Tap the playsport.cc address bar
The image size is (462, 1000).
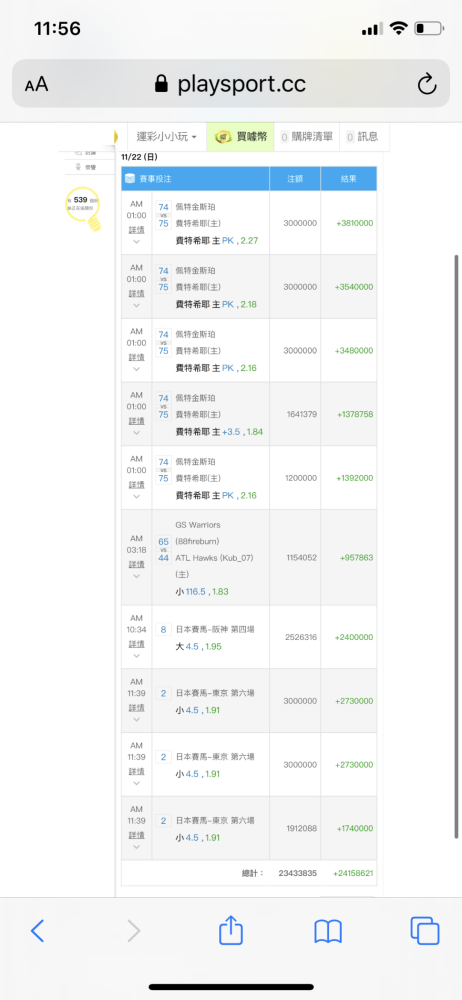231,84
